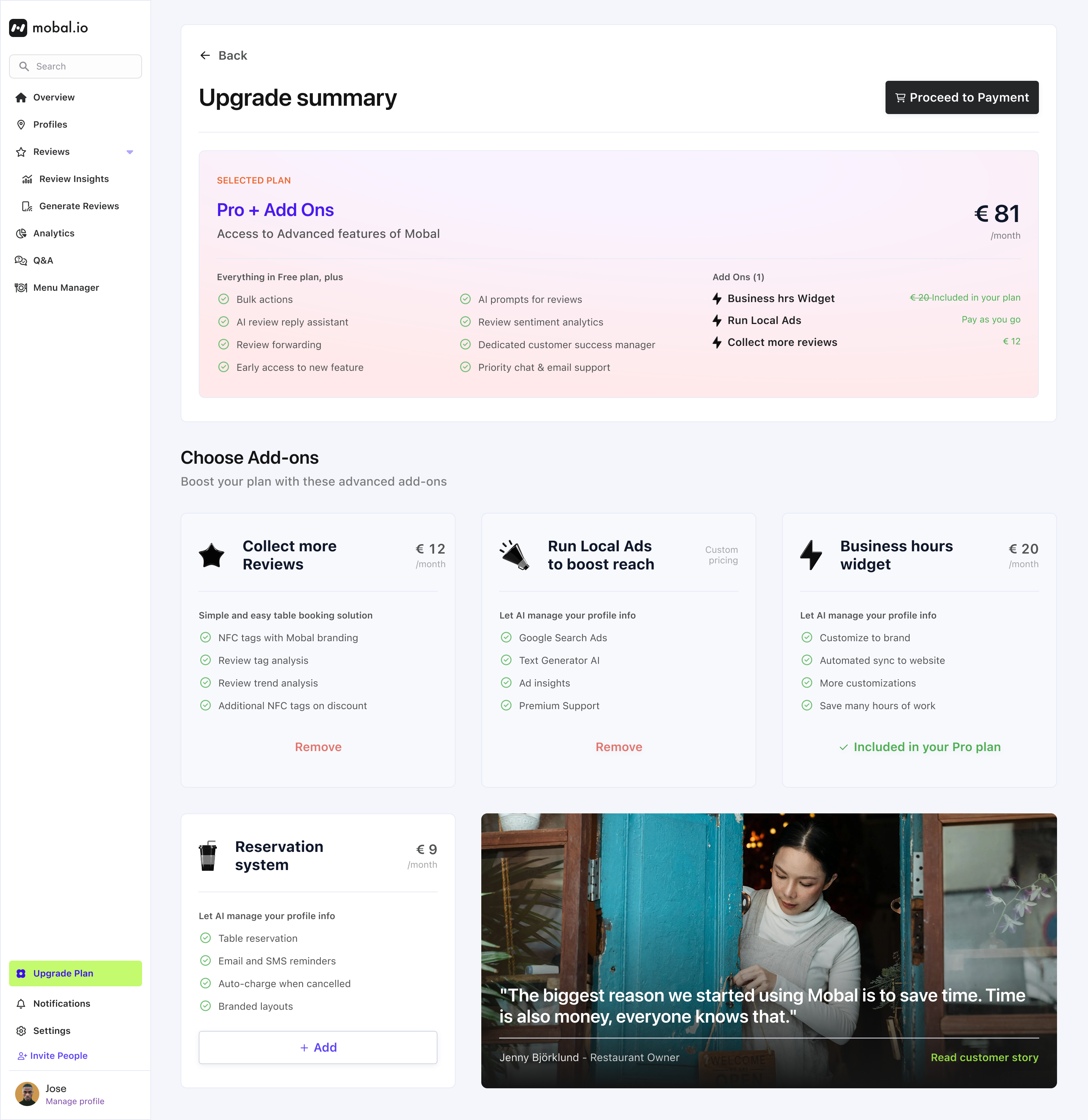Click the Overview home icon

21,97
